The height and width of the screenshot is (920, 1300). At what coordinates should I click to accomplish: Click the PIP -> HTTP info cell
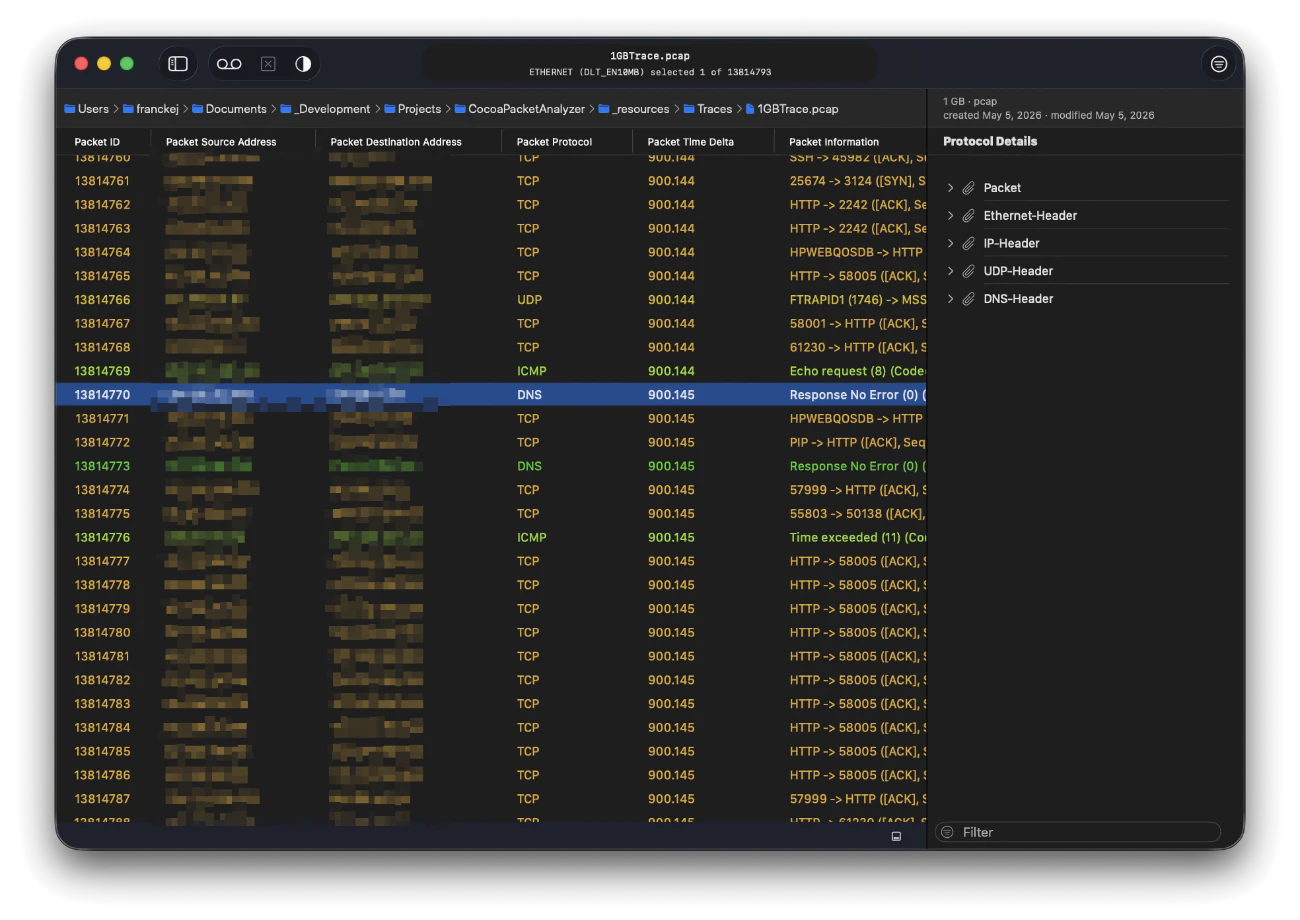coord(858,442)
